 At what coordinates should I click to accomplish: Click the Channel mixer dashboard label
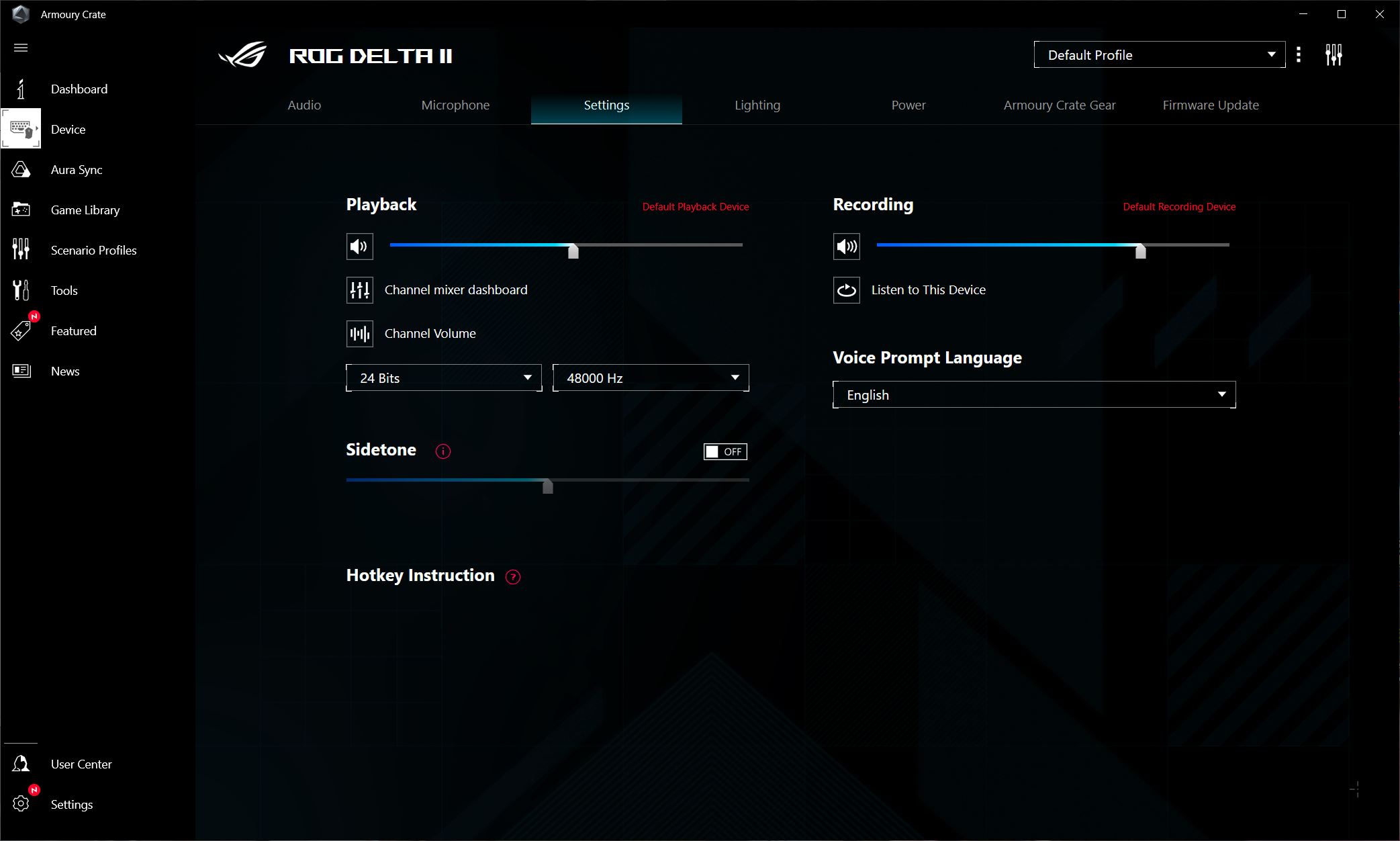(x=456, y=290)
